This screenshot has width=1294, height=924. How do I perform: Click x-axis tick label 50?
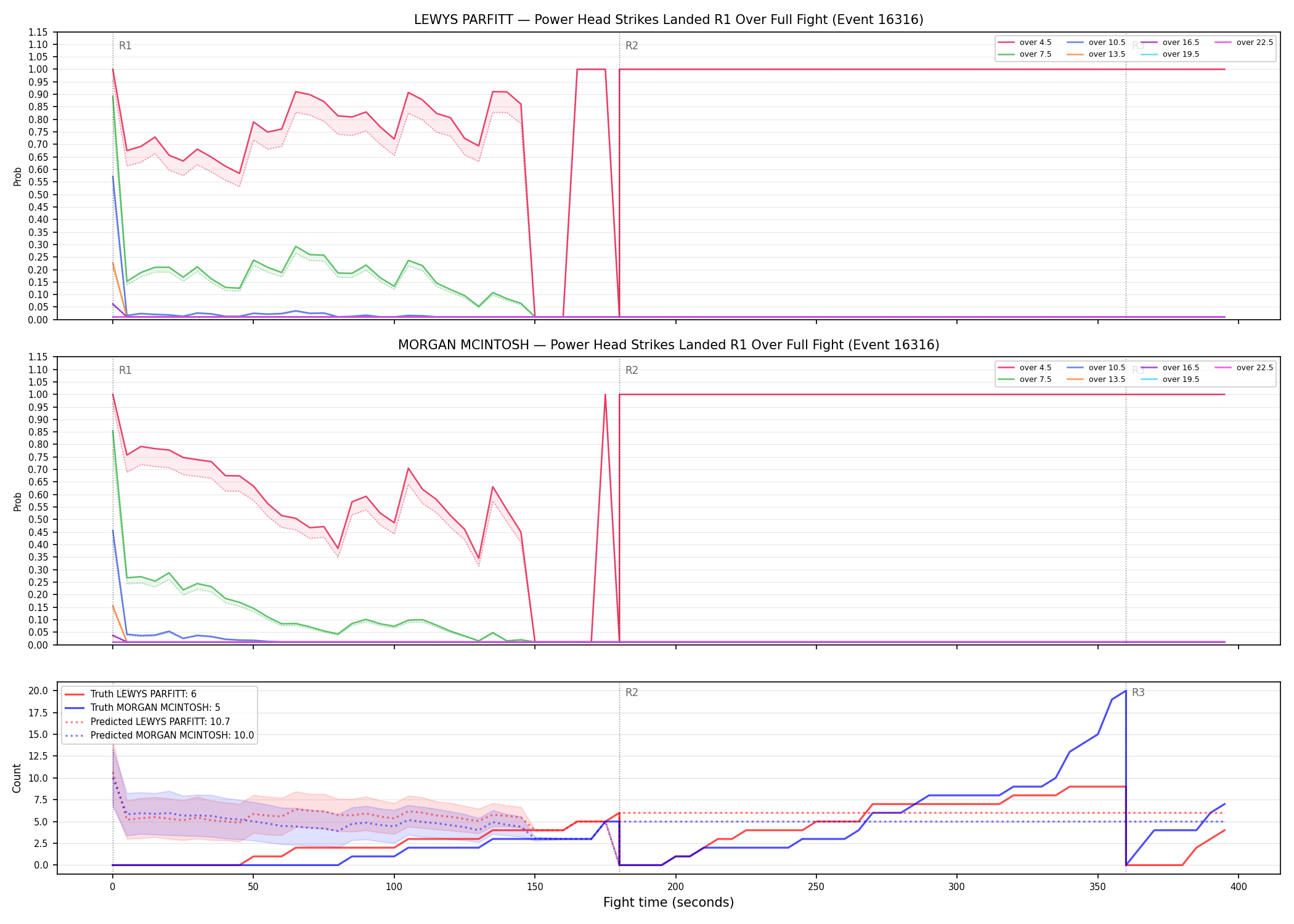pyautogui.click(x=253, y=887)
